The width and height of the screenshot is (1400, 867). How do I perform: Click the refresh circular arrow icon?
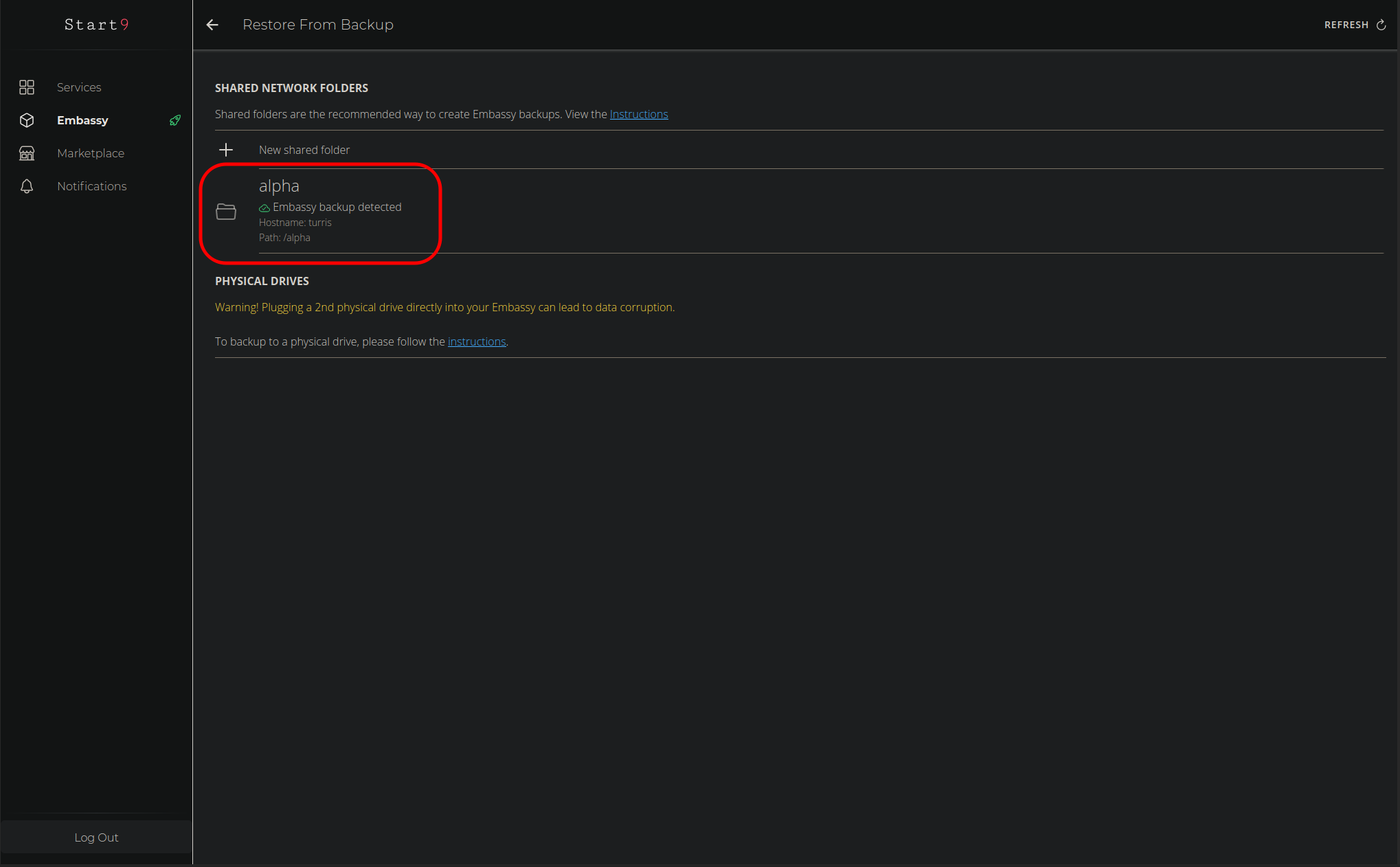pyautogui.click(x=1381, y=25)
